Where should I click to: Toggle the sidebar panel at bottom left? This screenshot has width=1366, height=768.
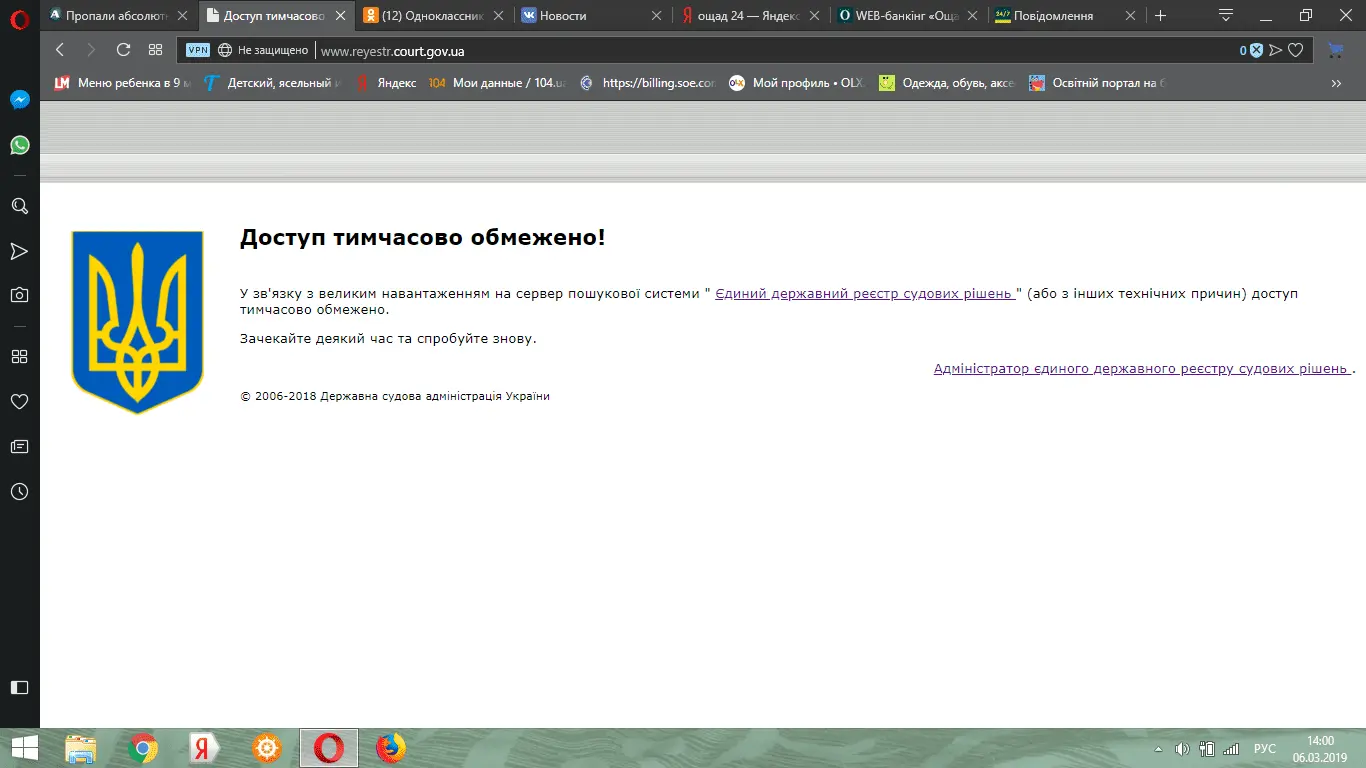click(19, 687)
